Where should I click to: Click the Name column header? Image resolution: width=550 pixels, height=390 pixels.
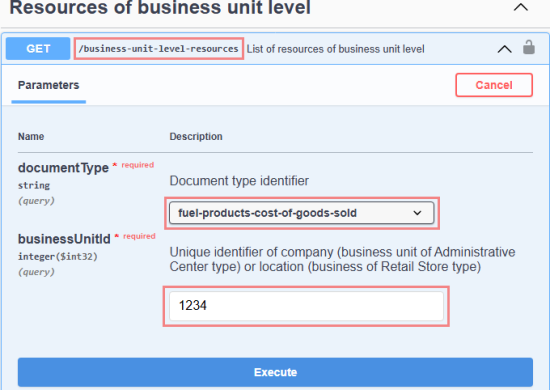click(31, 136)
